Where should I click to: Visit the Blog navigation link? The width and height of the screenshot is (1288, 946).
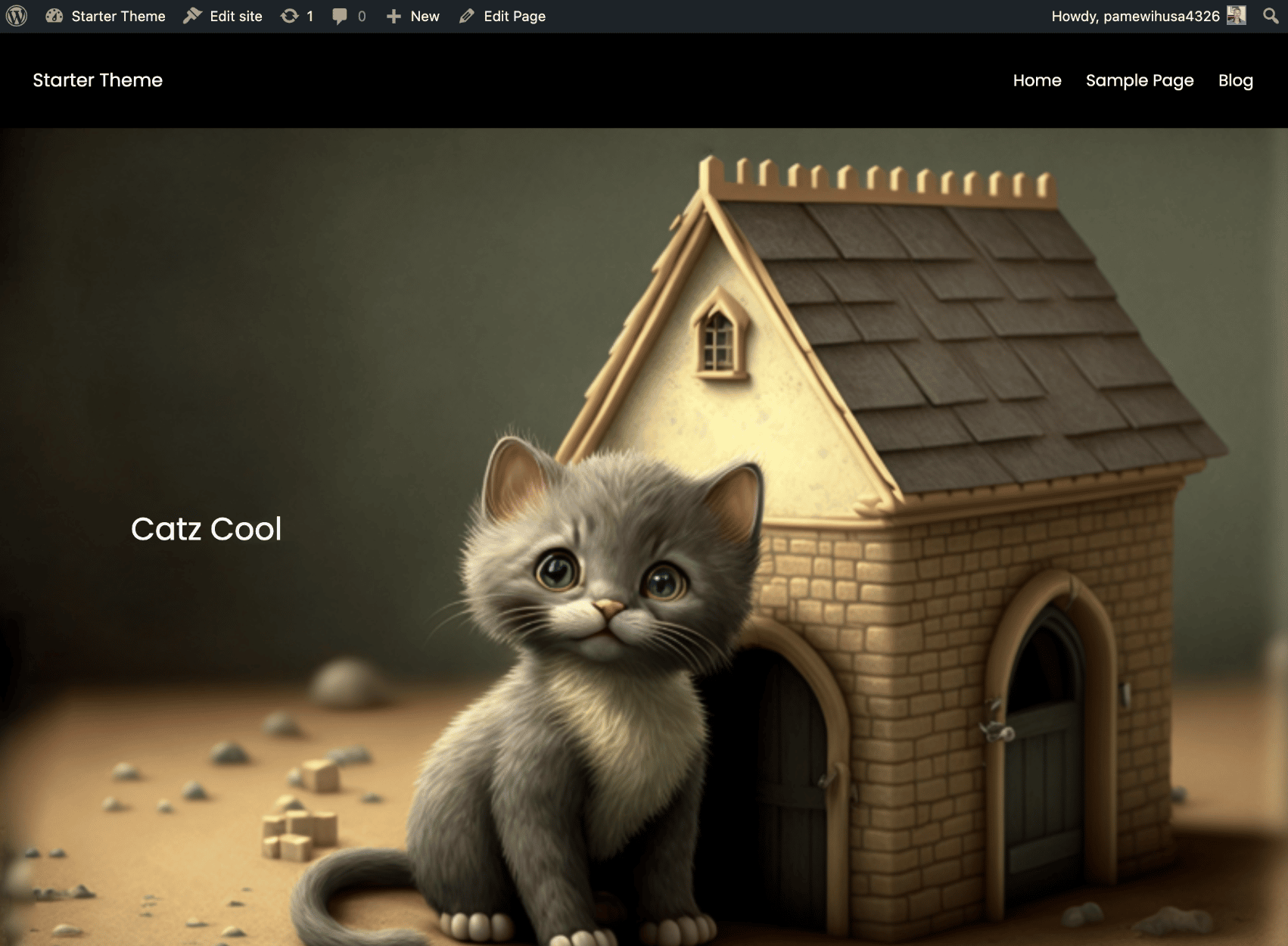tap(1236, 80)
